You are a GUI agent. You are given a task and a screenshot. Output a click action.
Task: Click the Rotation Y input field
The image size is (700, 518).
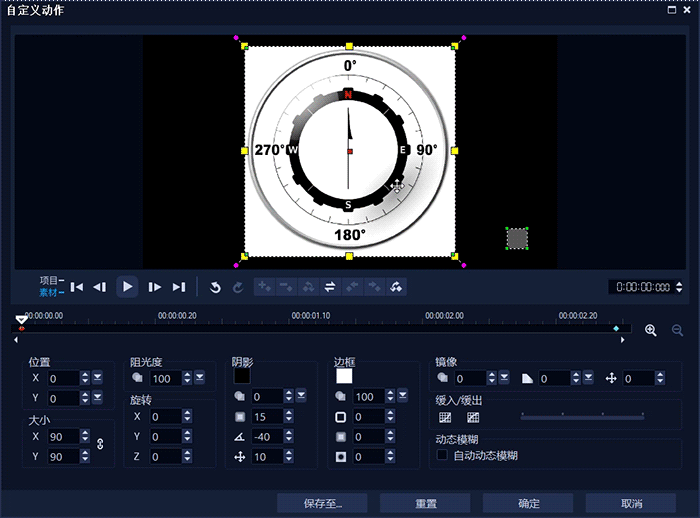click(x=166, y=437)
